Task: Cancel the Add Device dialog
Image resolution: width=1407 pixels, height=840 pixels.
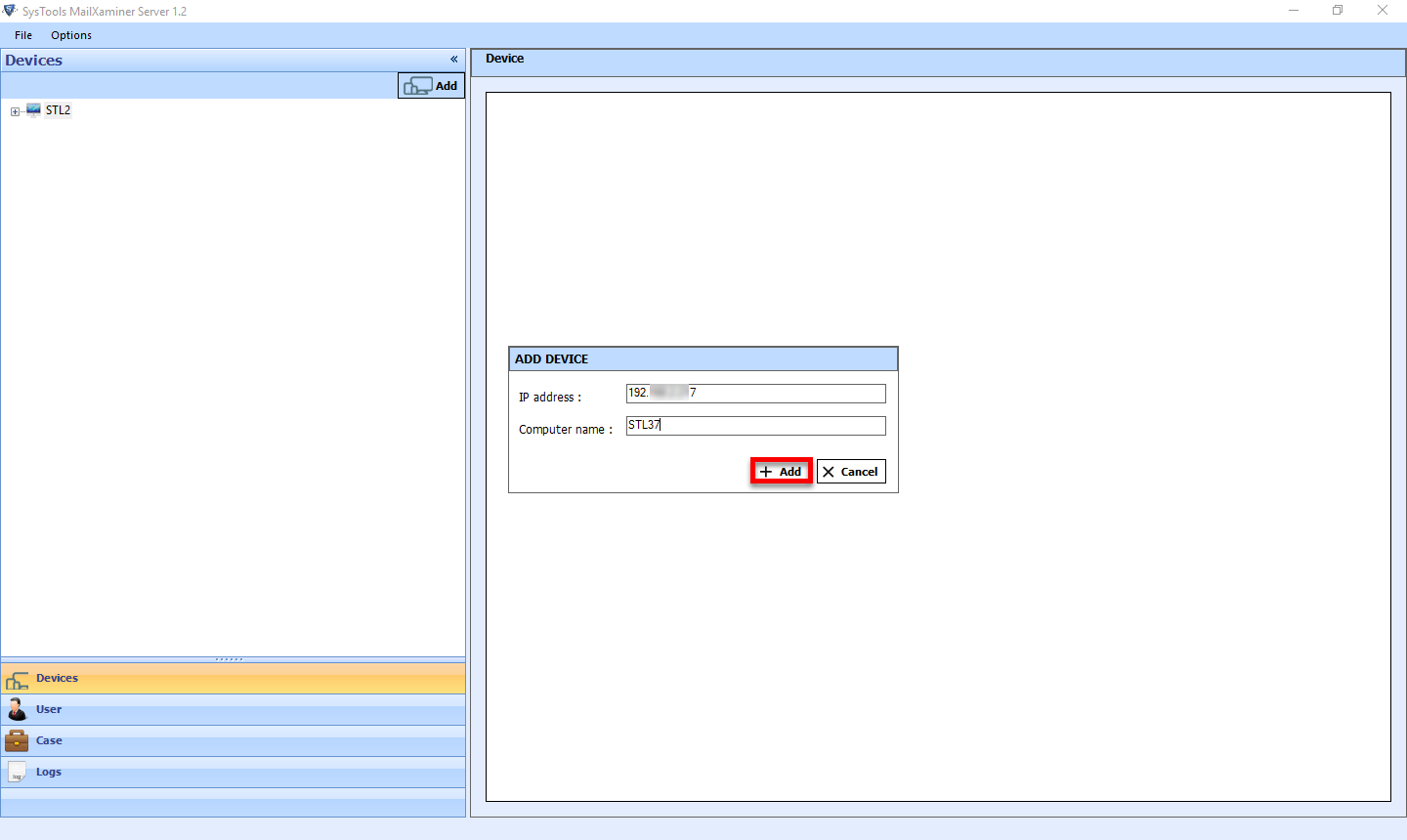Action: point(851,472)
